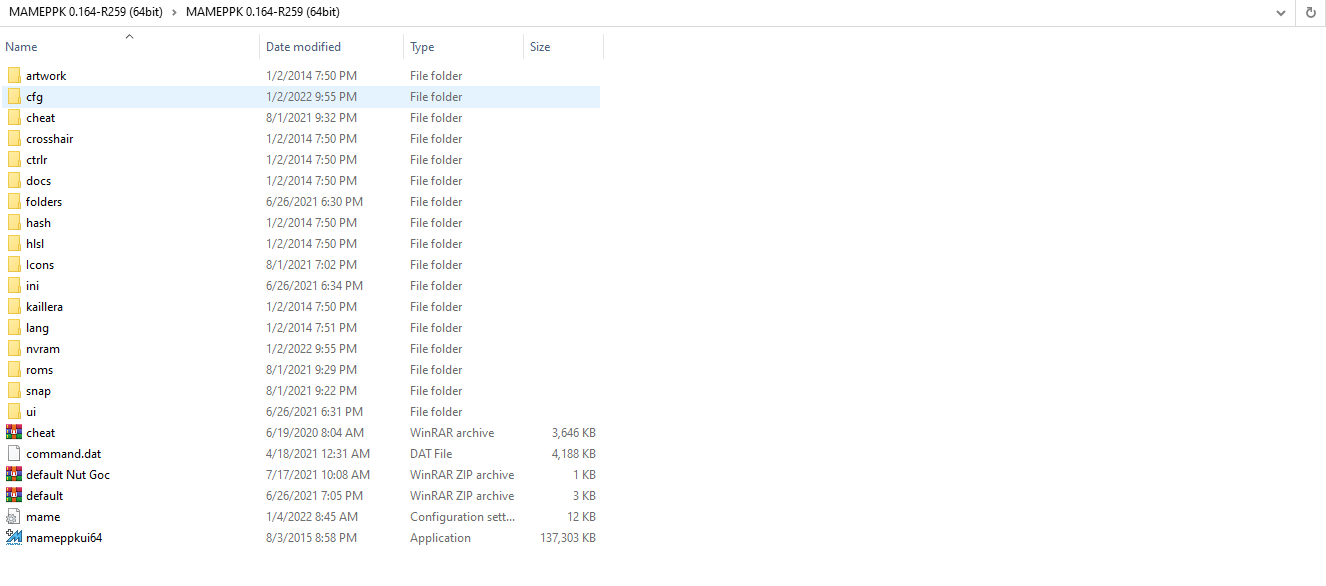Click the second MAMEPPK breadcrumb segment

point(263,12)
